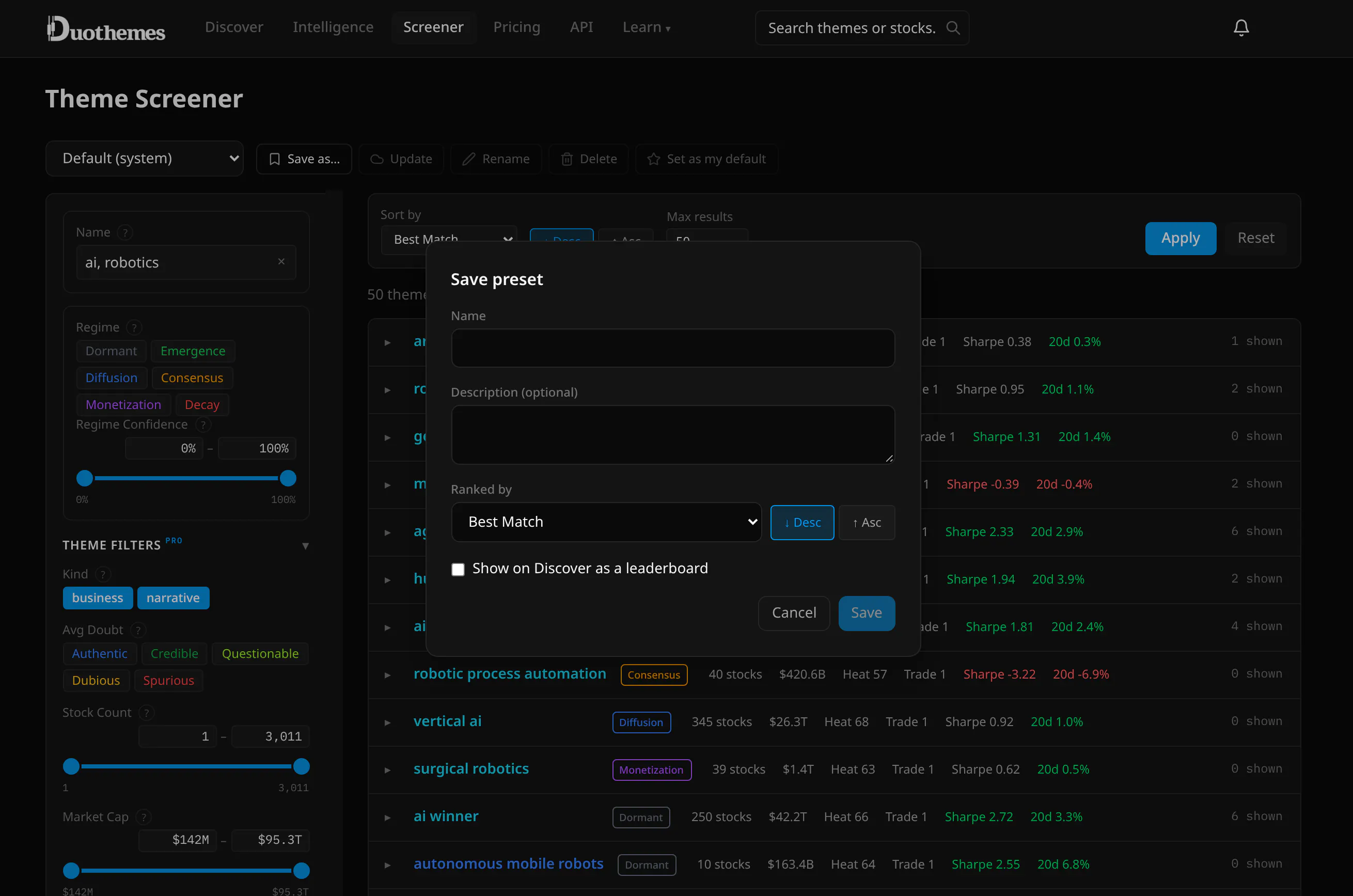
Task: Click the Rename pencil button
Action: click(x=496, y=159)
